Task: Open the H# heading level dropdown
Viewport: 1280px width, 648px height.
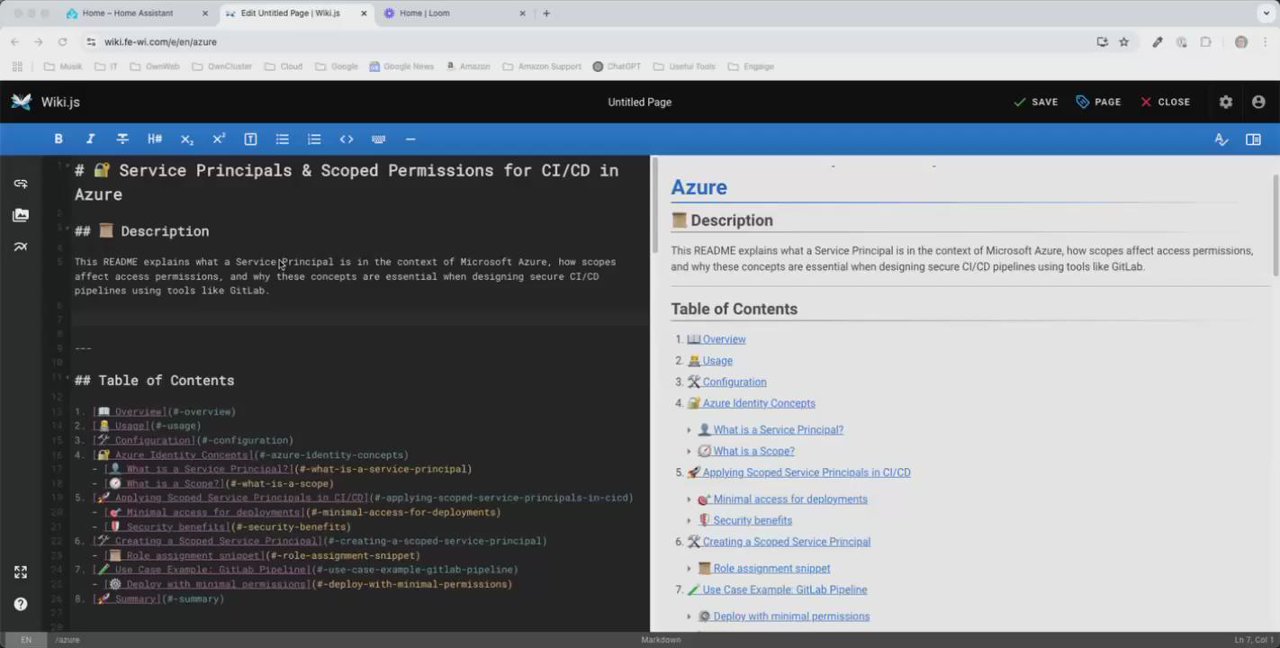Action: (155, 139)
